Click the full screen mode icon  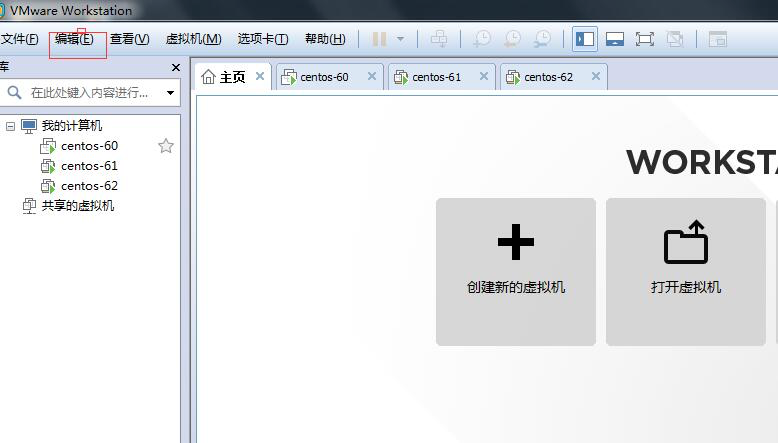point(645,39)
